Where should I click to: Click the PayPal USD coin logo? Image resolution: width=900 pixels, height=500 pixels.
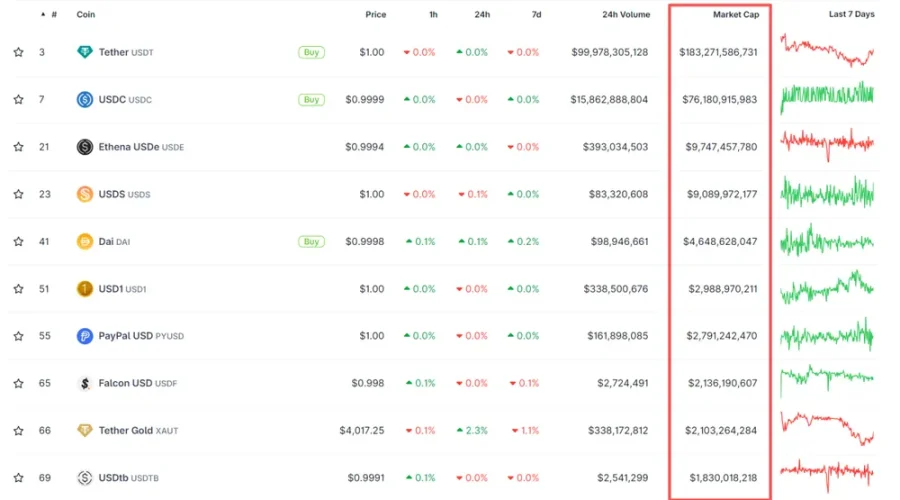point(85,336)
